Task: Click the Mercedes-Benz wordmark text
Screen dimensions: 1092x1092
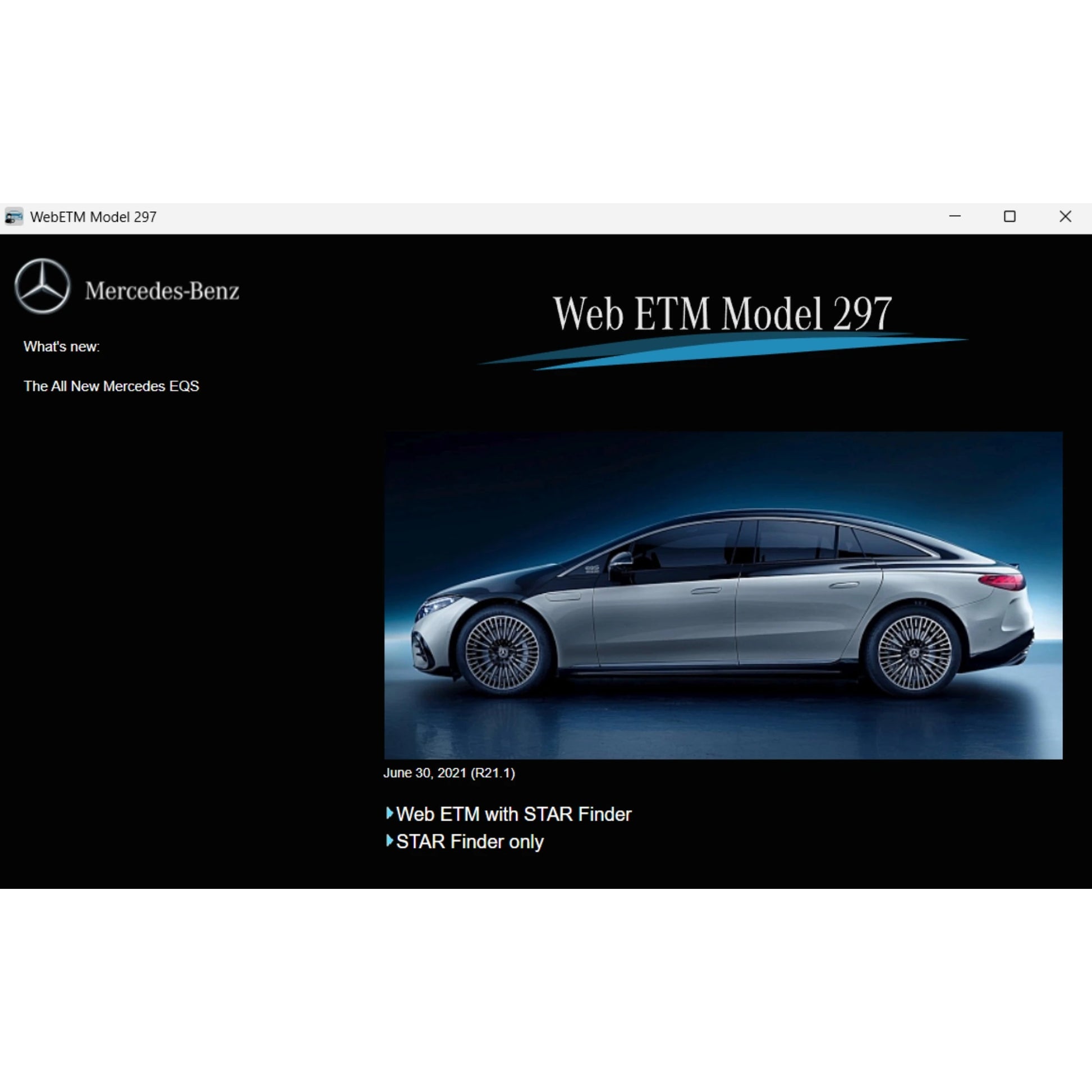Action: coord(162,291)
